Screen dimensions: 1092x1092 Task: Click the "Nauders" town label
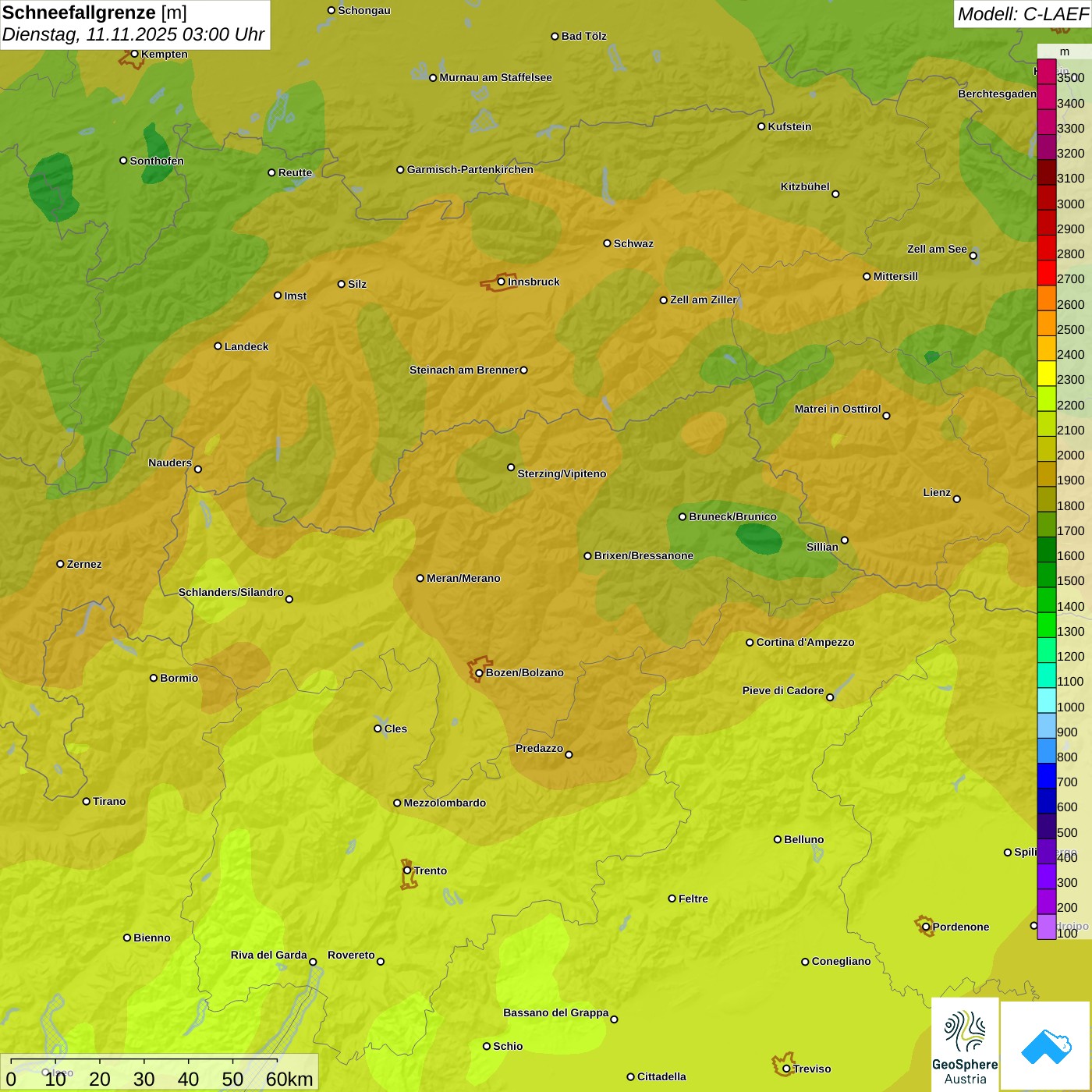(x=170, y=463)
